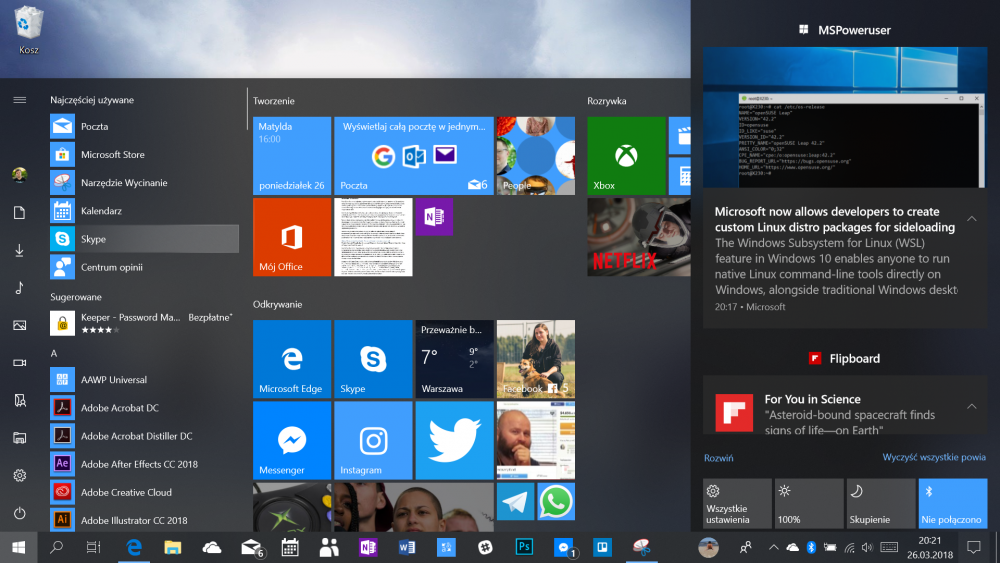Open Videos from Start sidebar
This screenshot has height=563, width=1000.
[x=20, y=363]
